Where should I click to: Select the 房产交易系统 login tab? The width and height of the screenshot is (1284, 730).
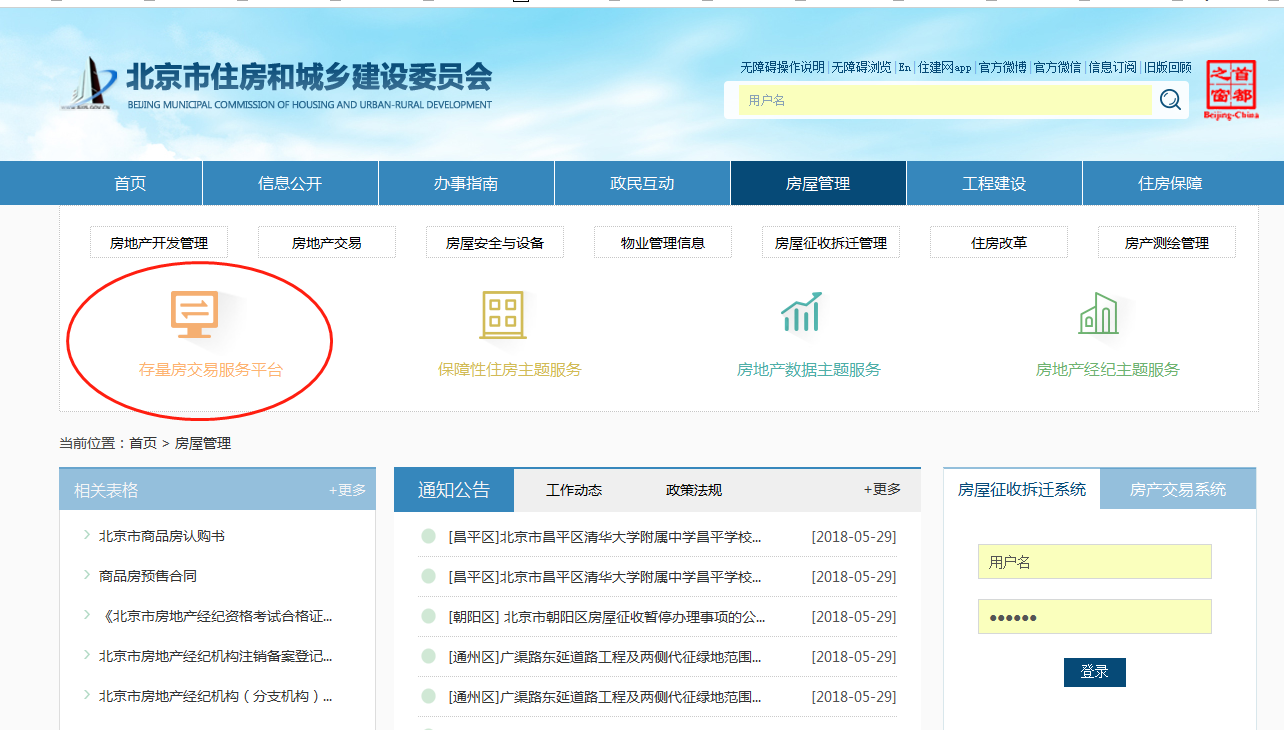point(1178,489)
